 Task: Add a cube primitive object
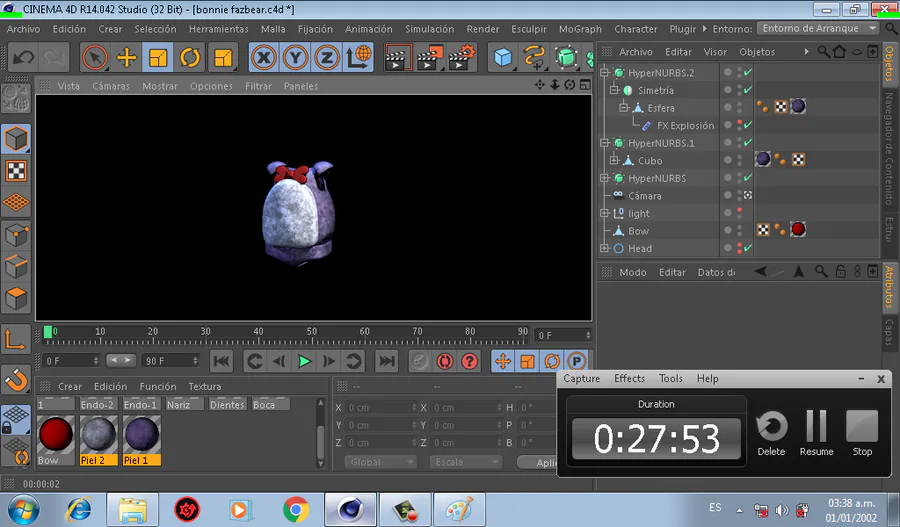503,57
